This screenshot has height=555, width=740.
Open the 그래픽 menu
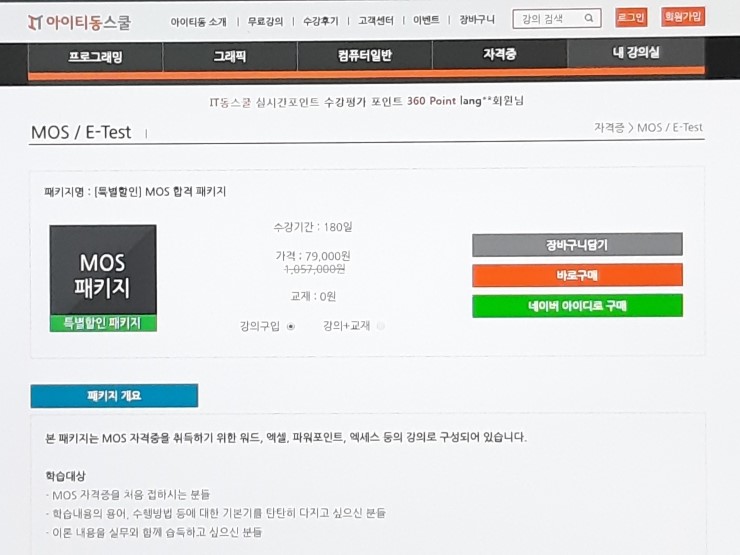tap(230, 56)
